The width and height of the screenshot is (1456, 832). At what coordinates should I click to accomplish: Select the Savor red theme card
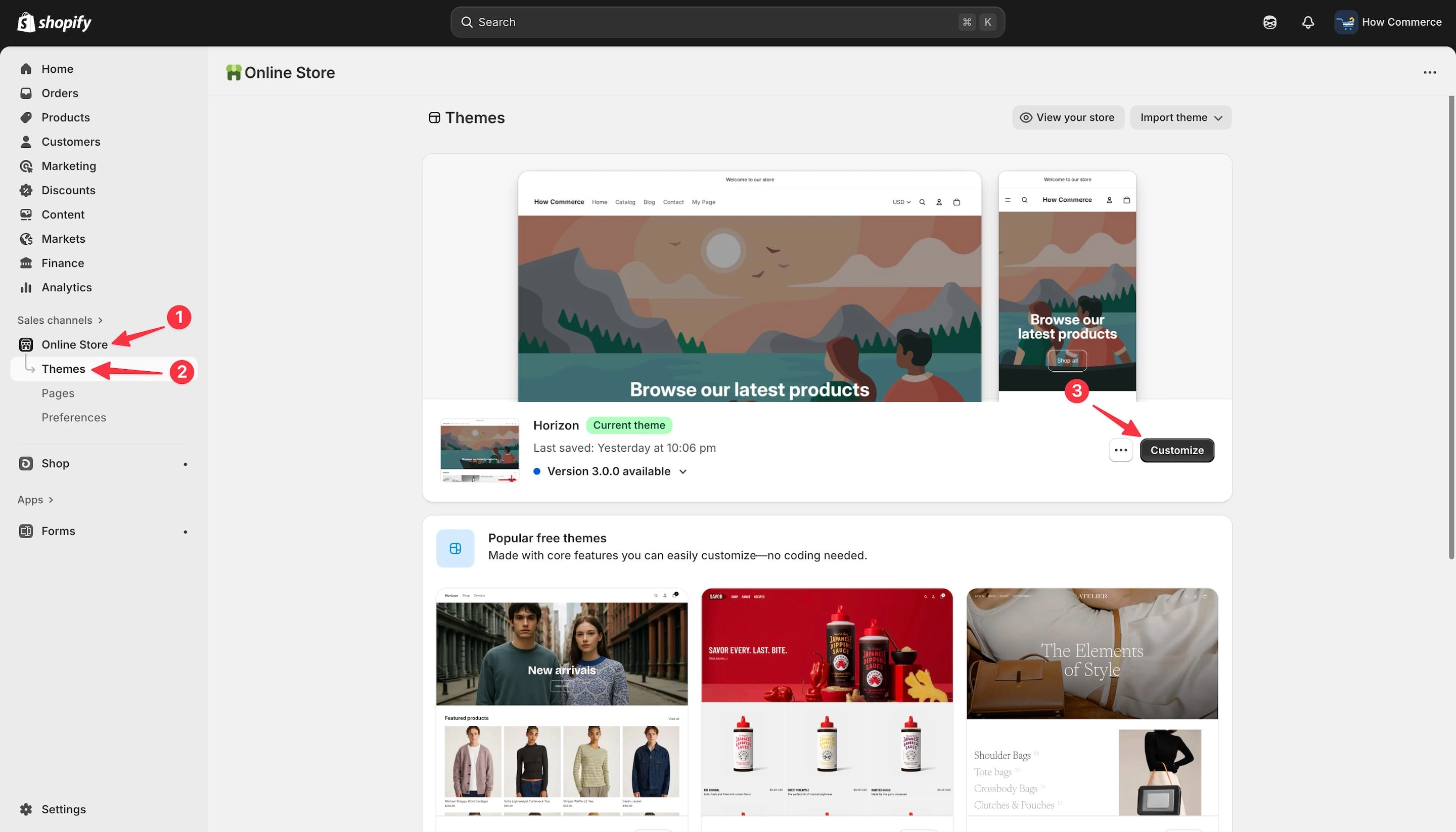click(x=827, y=702)
